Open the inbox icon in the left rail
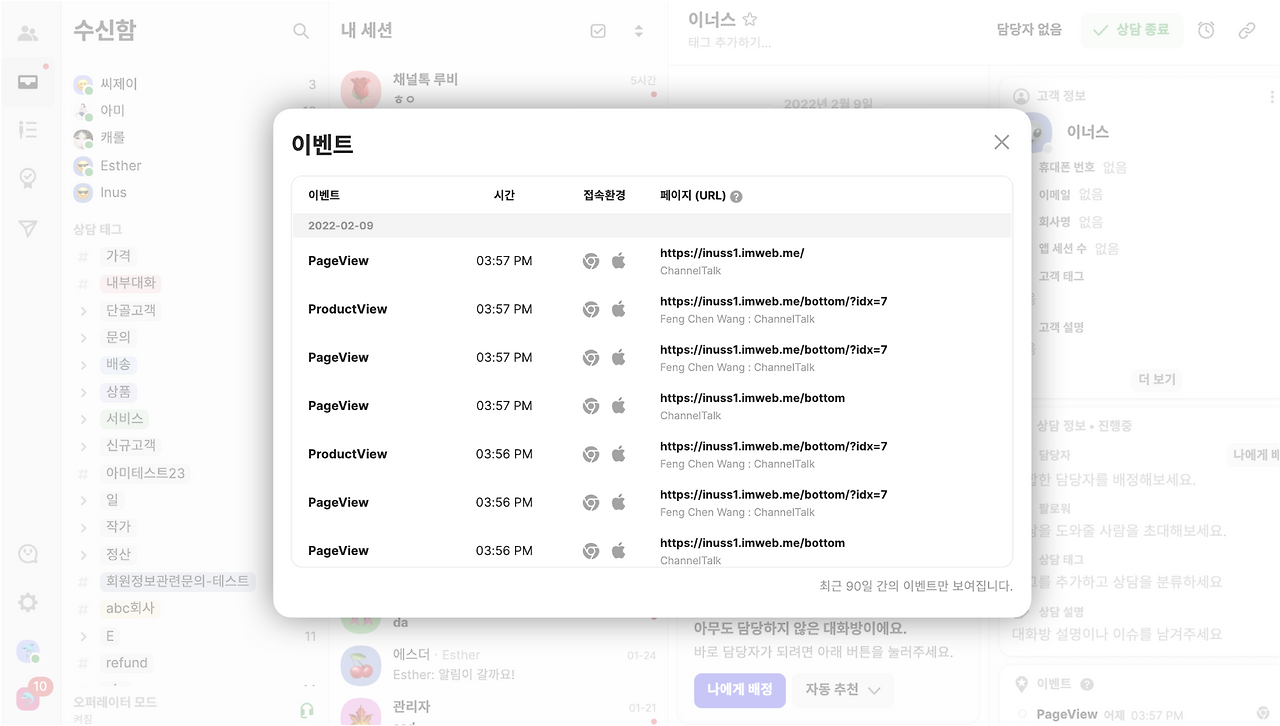Viewport: 1280px width, 726px height. [28, 82]
